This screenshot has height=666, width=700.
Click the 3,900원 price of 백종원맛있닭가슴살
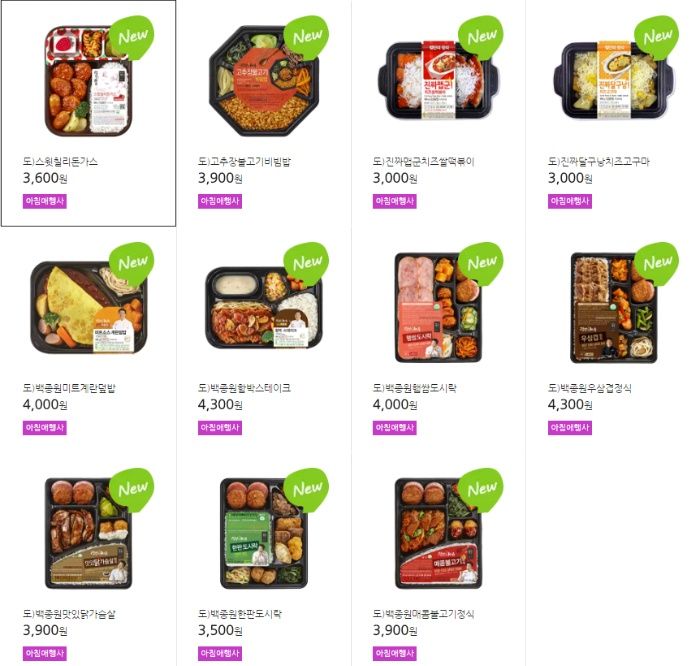pyautogui.click(x=45, y=631)
